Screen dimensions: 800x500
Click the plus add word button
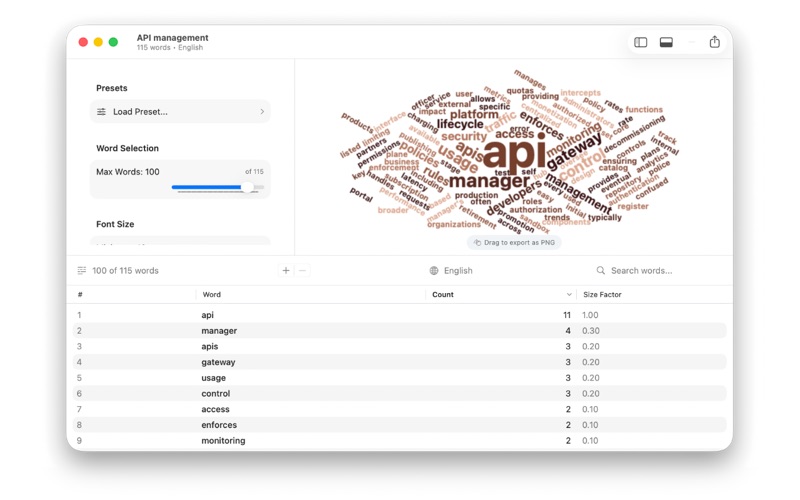(x=286, y=270)
